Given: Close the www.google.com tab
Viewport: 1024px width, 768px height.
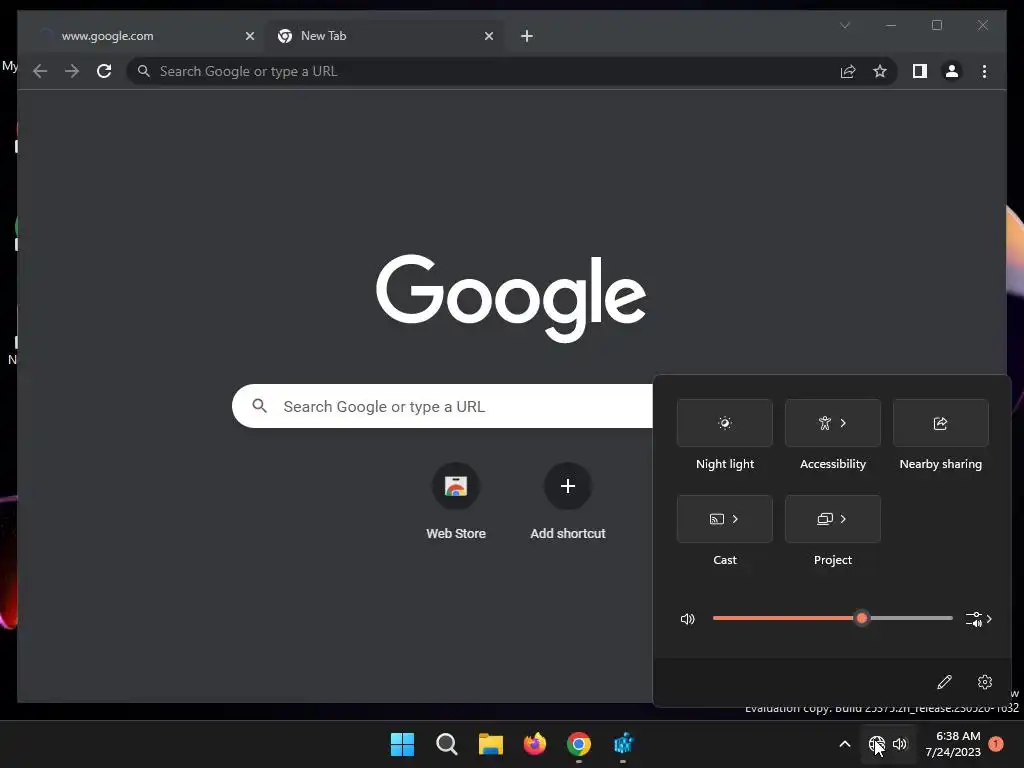Looking at the screenshot, I should click(249, 36).
